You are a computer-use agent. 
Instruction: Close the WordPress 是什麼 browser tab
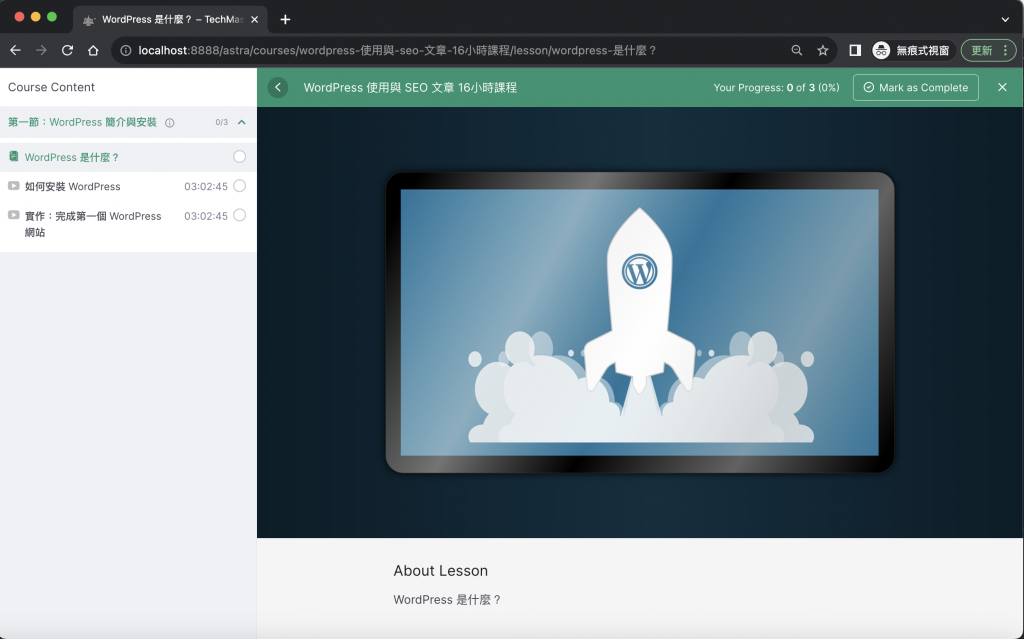tap(255, 20)
